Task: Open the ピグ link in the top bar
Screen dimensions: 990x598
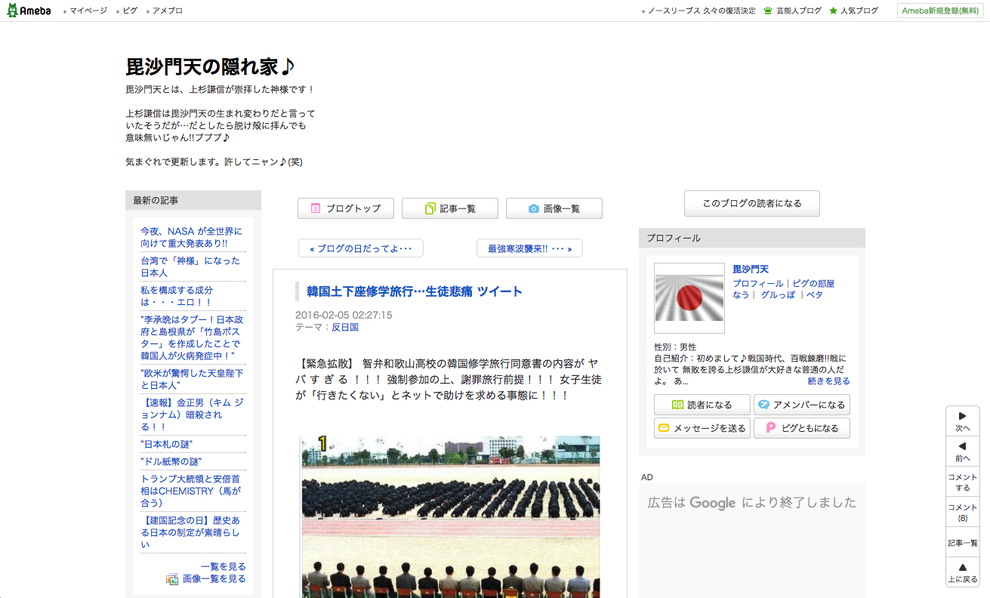Action: coord(130,11)
